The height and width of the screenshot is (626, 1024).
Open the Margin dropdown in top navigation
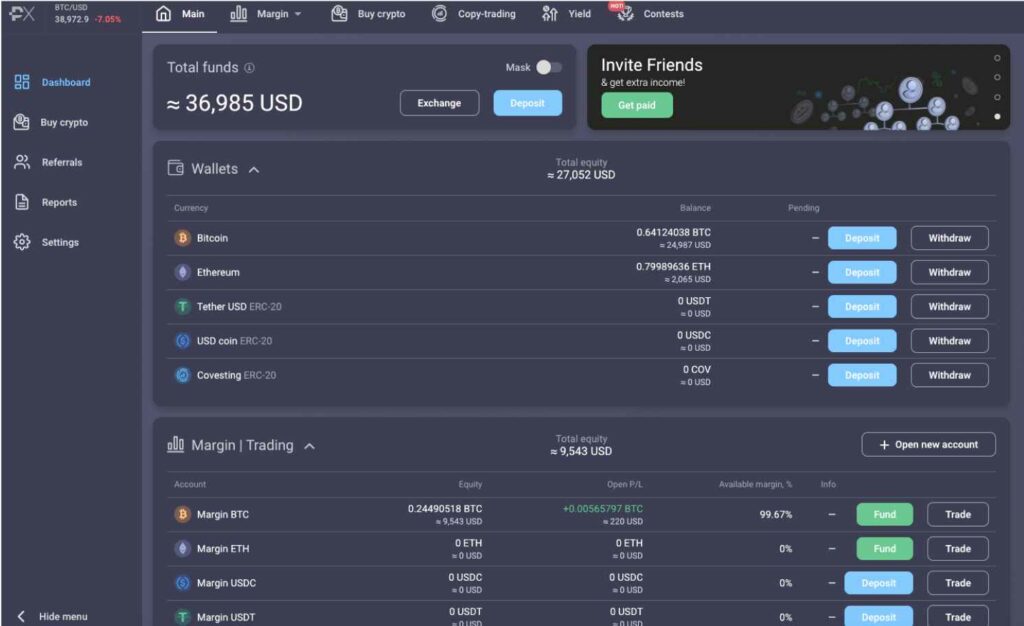pos(266,14)
